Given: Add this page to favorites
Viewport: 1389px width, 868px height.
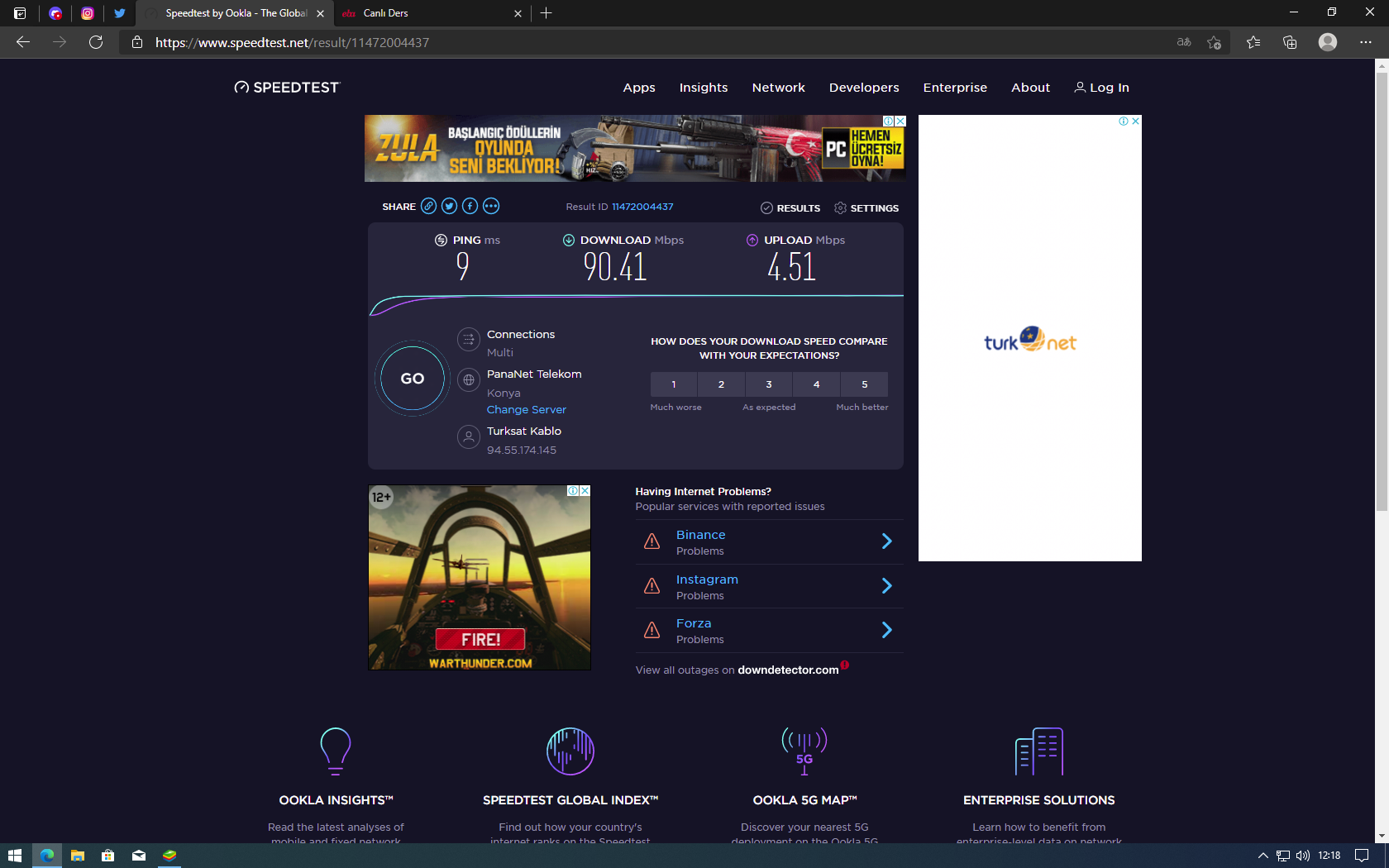Looking at the screenshot, I should (1214, 42).
